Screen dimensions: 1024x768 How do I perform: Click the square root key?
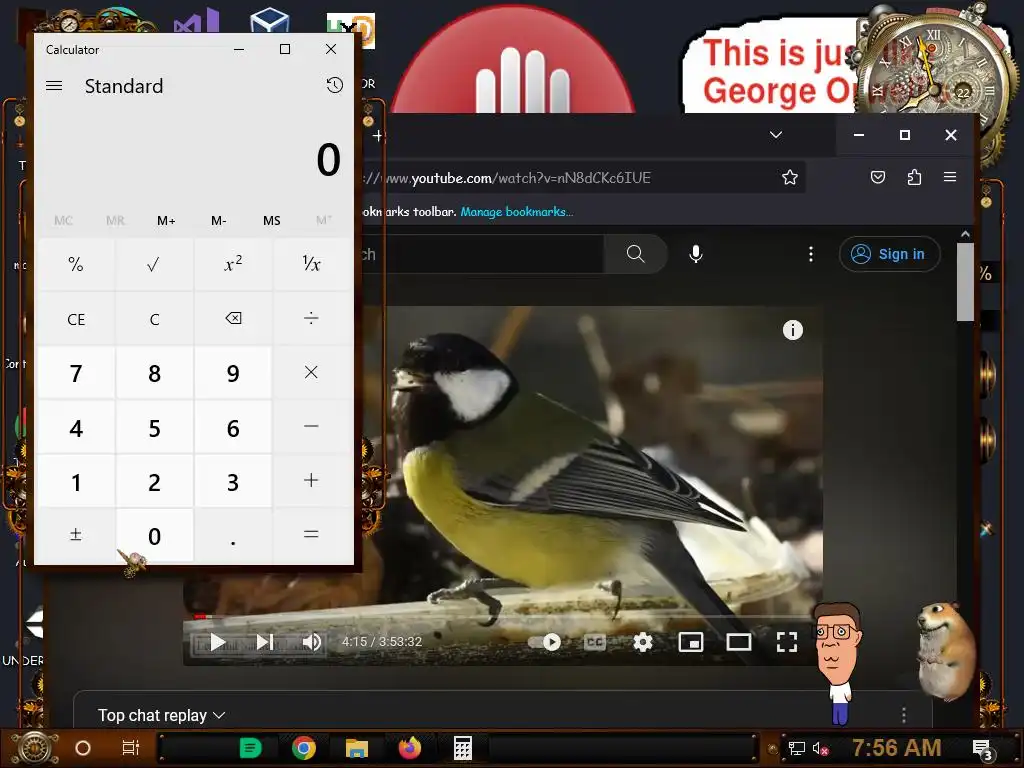(154, 264)
